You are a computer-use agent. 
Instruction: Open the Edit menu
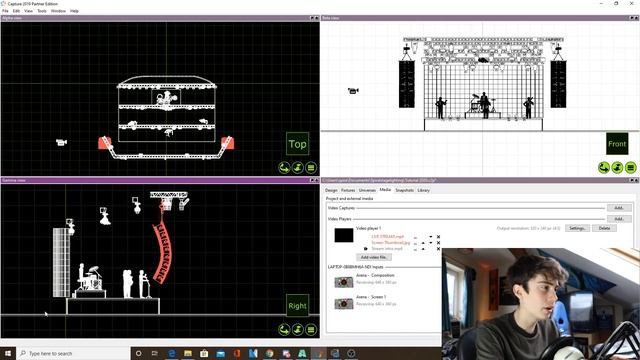16,11
